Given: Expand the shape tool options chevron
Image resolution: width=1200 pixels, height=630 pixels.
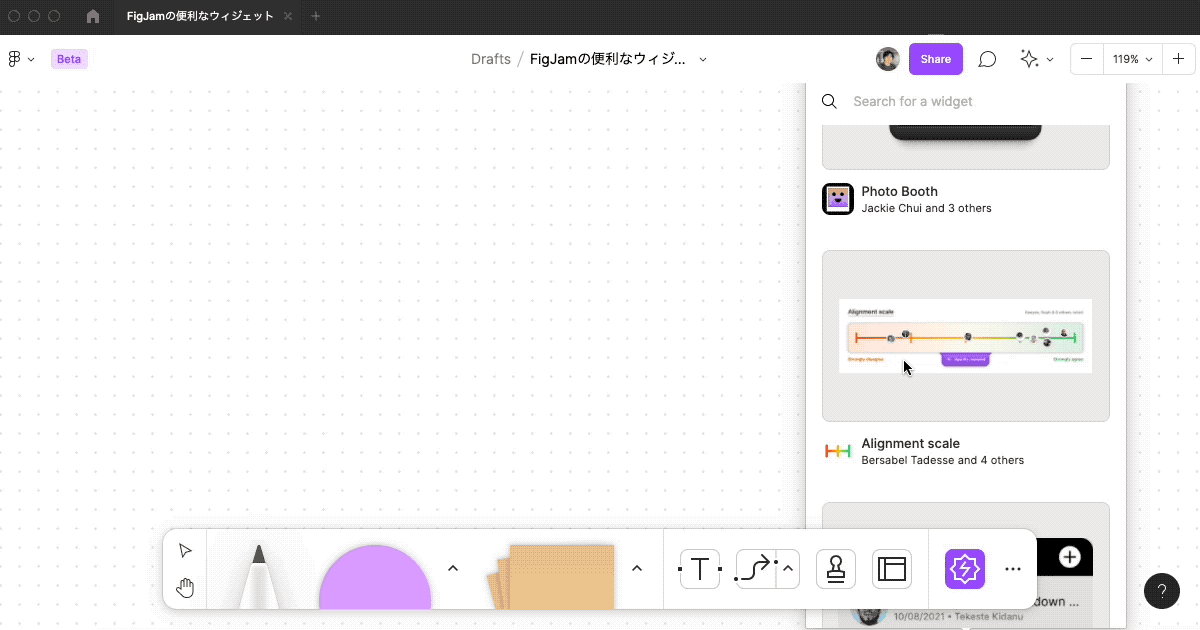Looking at the screenshot, I should (x=452, y=567).
